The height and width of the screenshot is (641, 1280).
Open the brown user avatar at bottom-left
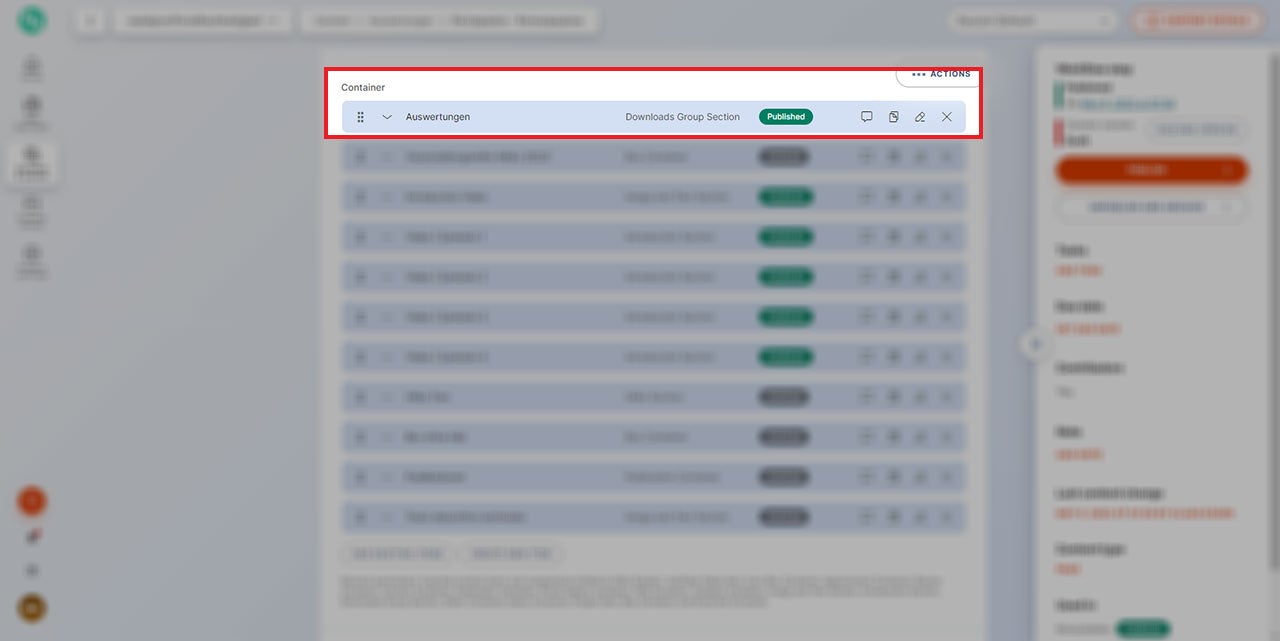tap(32, 608)
